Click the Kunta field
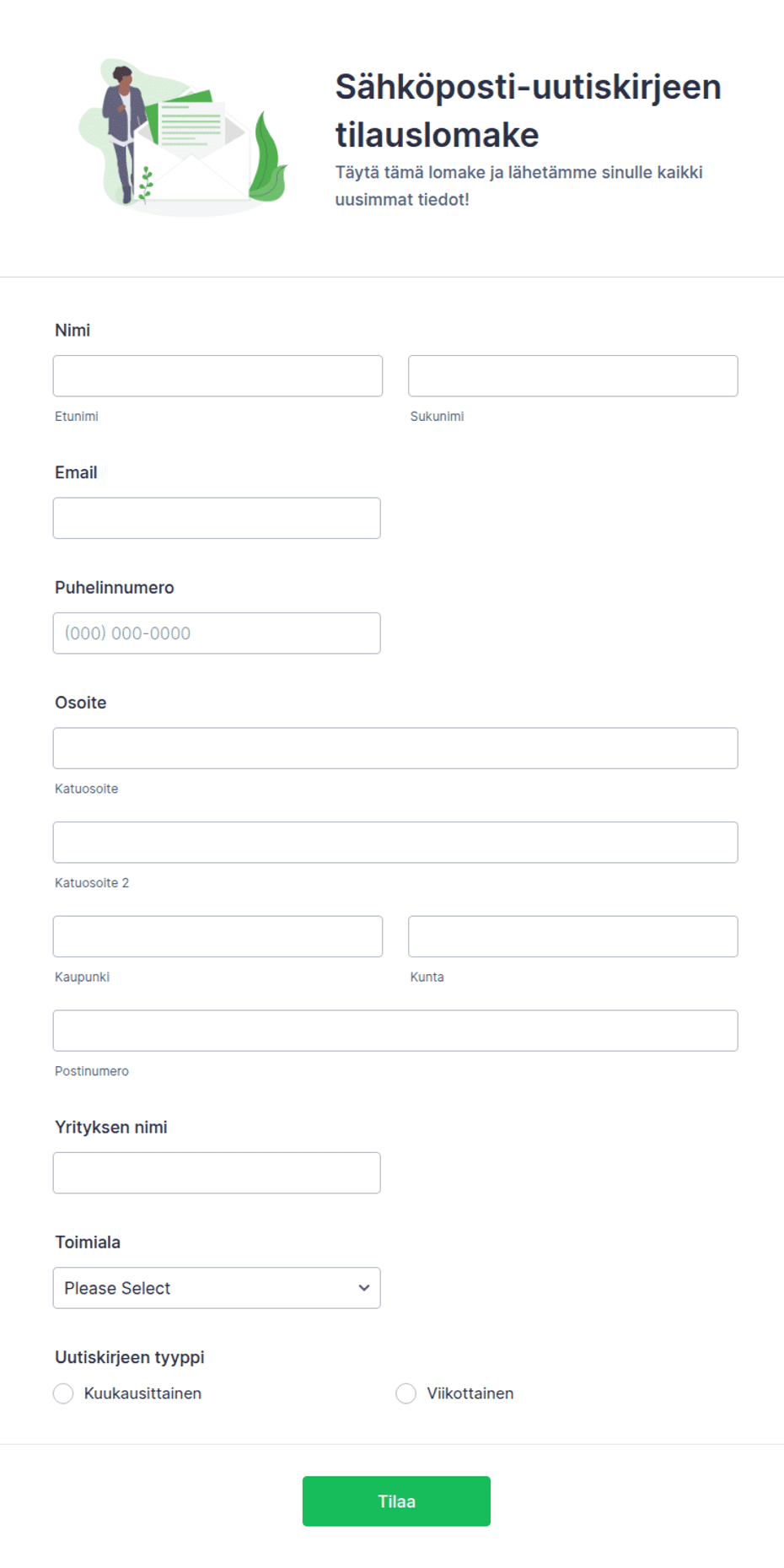The image size is (784, 1568). pyautogui.click(x=573, y=936)
